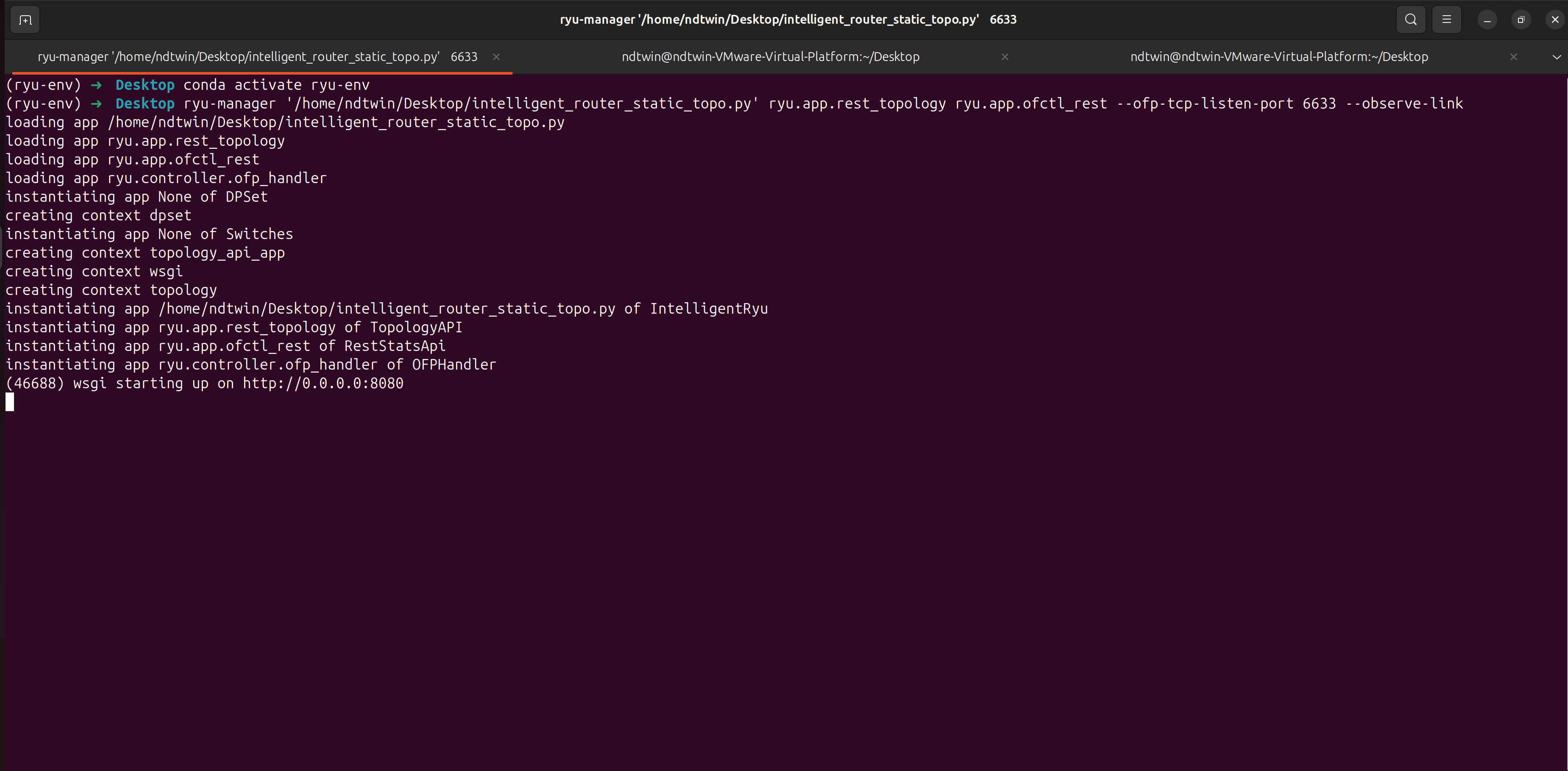Close the ryu-manager tab
Viewport: 1568px width, 771px height.
click(496, 57)
